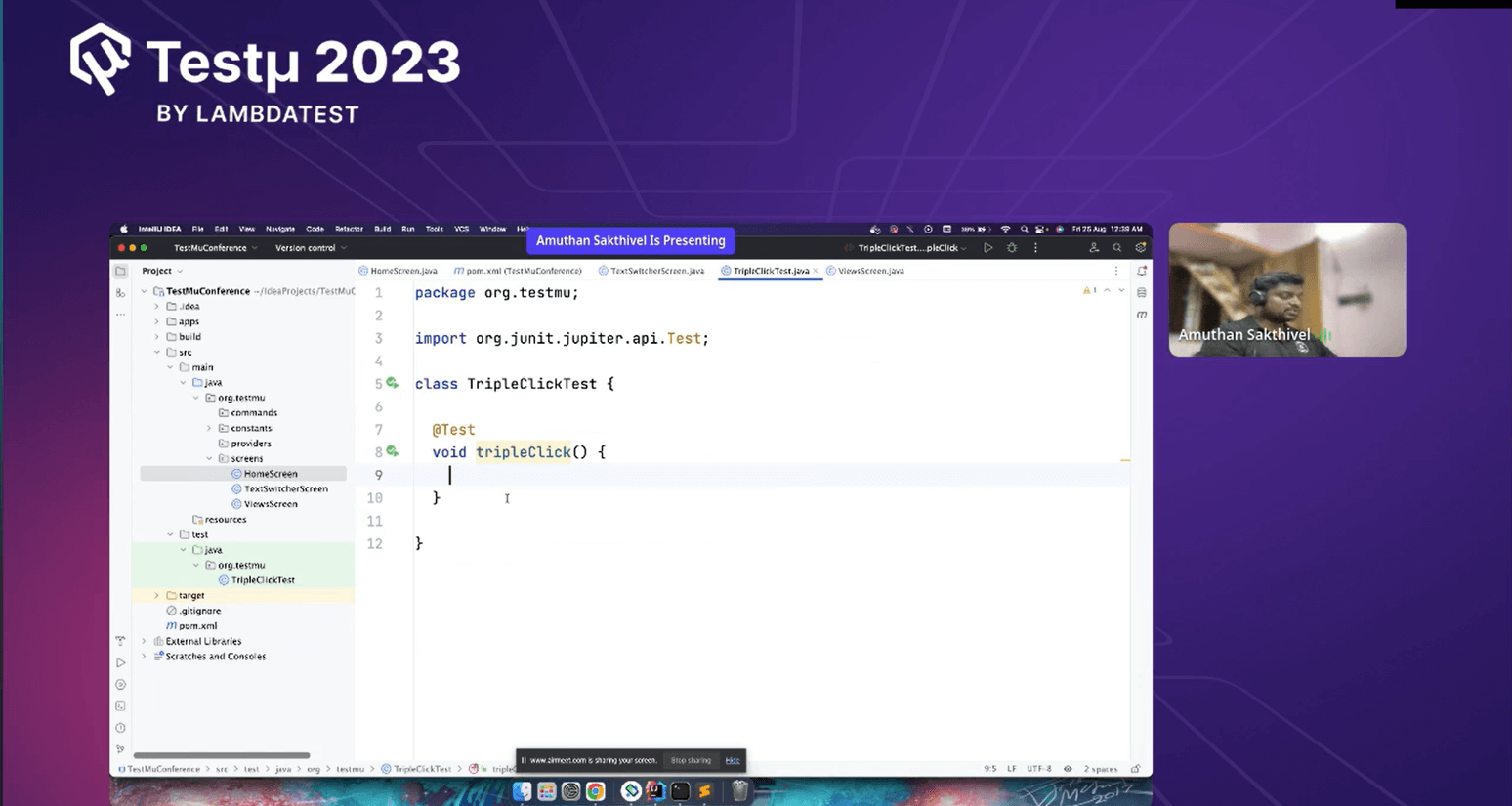
Task: Click Amuthan Sakthivel's webcam video tile
Action: tap(1287, 289)
